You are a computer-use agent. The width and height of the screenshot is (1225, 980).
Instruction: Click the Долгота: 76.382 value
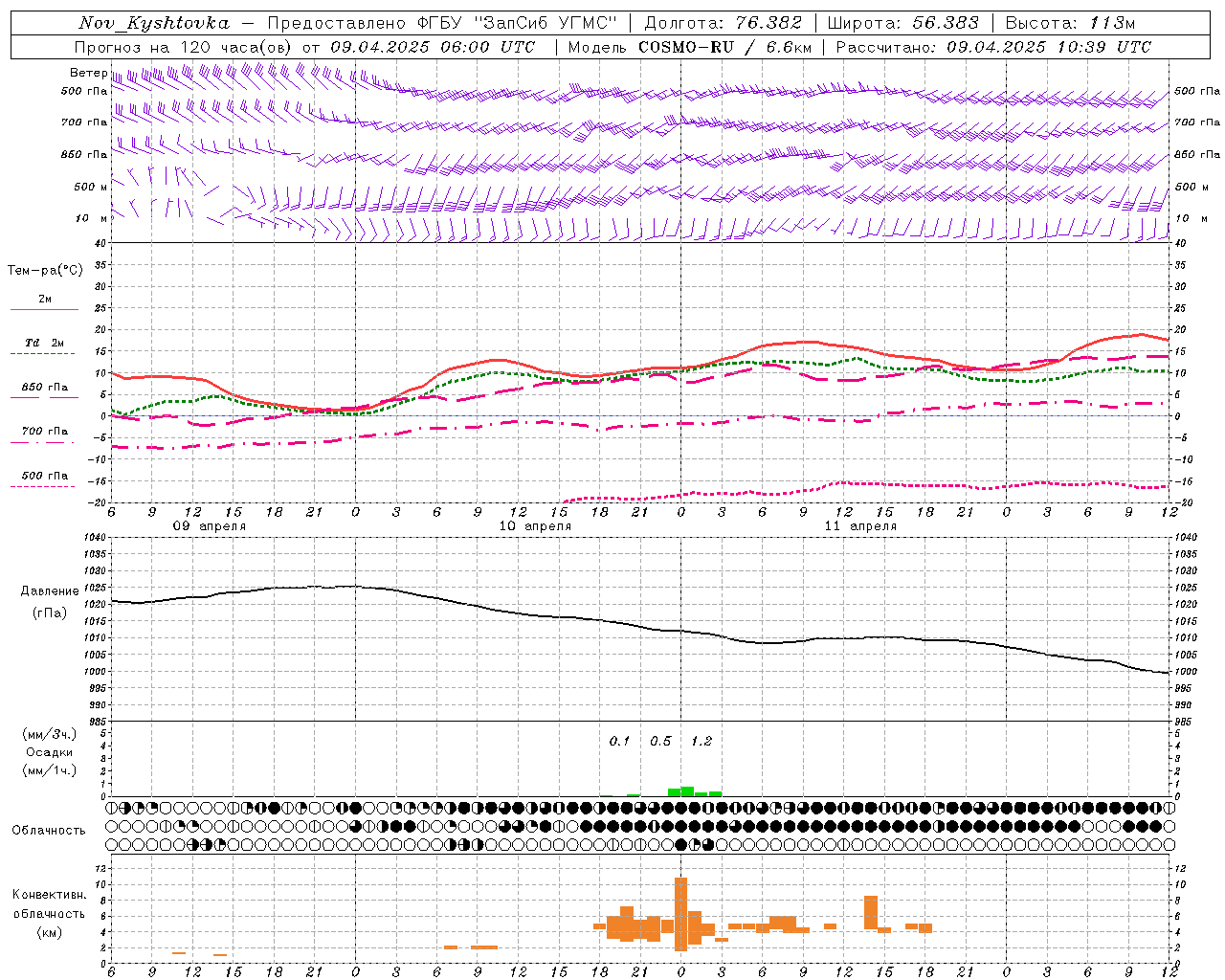[x=723, y=23]
